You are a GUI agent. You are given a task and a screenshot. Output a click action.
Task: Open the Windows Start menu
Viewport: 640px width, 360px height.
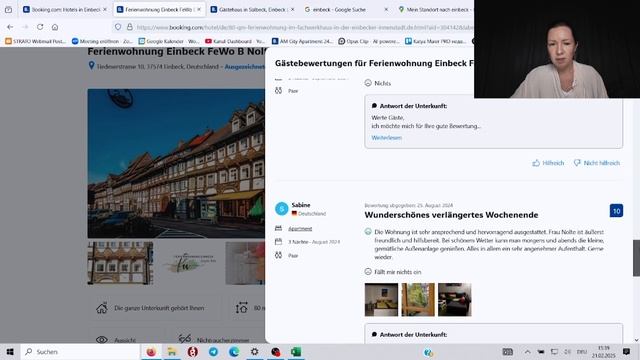(x=10, y=352)
